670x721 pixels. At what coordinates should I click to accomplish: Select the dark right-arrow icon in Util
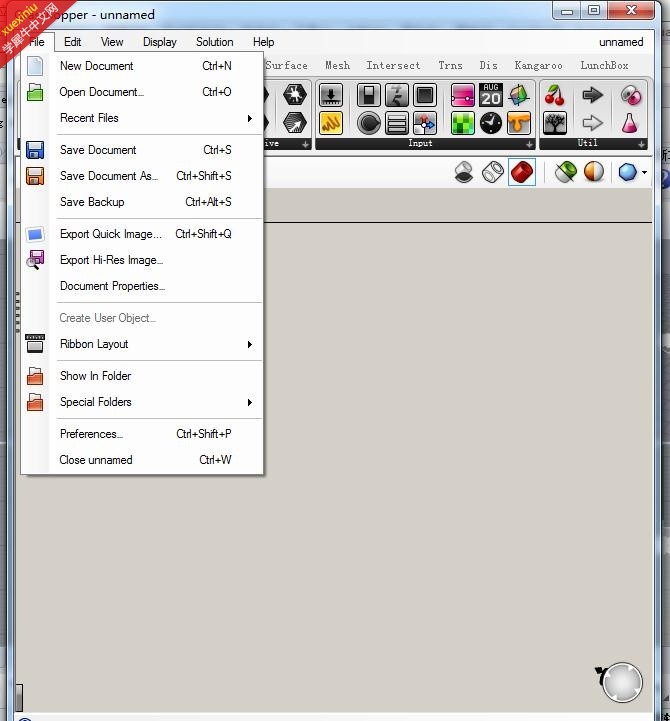(x=592, y=95)
